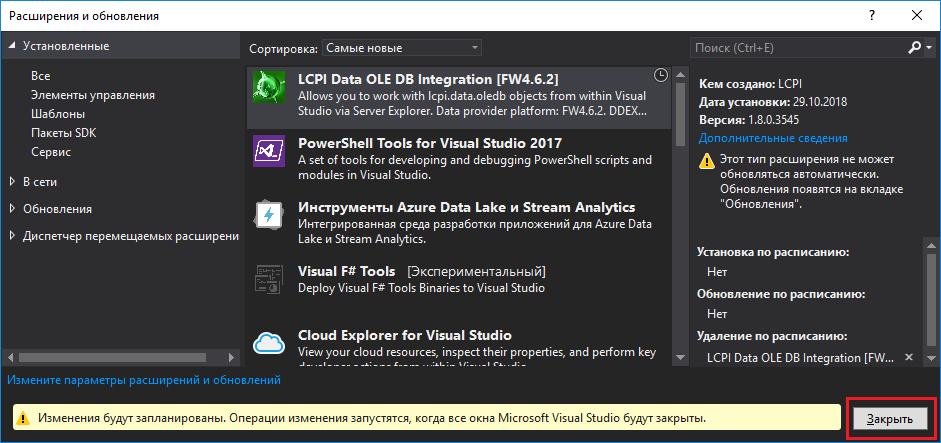Viewport: 941px width, 443px height.
Task: Expand Диспетчер перемещаемых расширений node
Action: (x=13, y=236)
